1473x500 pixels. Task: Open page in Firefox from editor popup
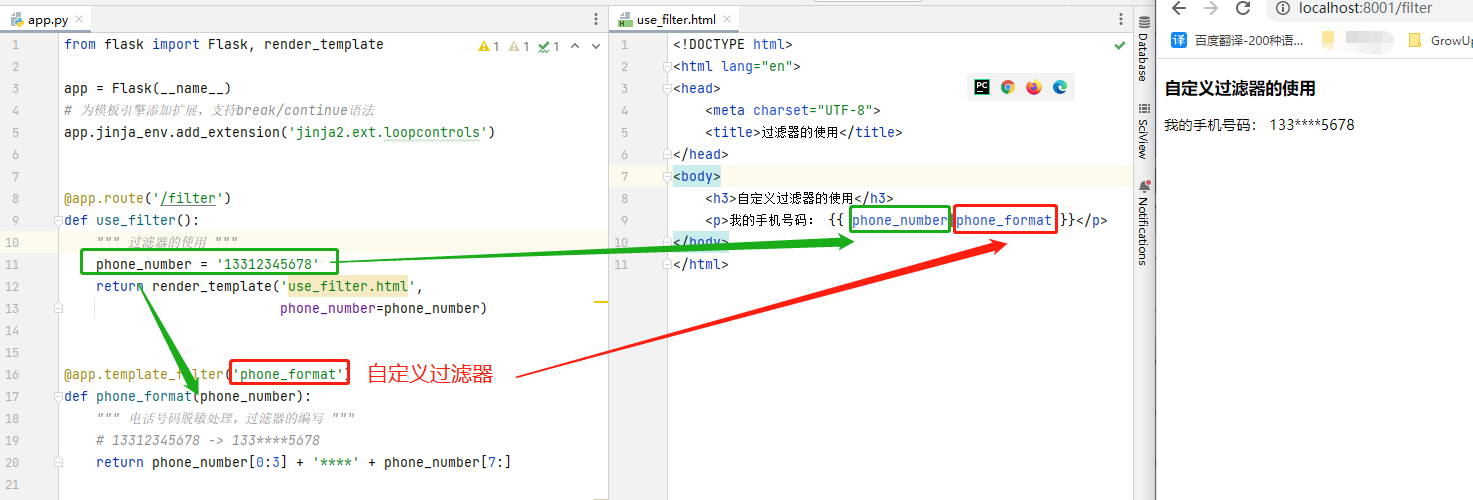point(1034,87)
